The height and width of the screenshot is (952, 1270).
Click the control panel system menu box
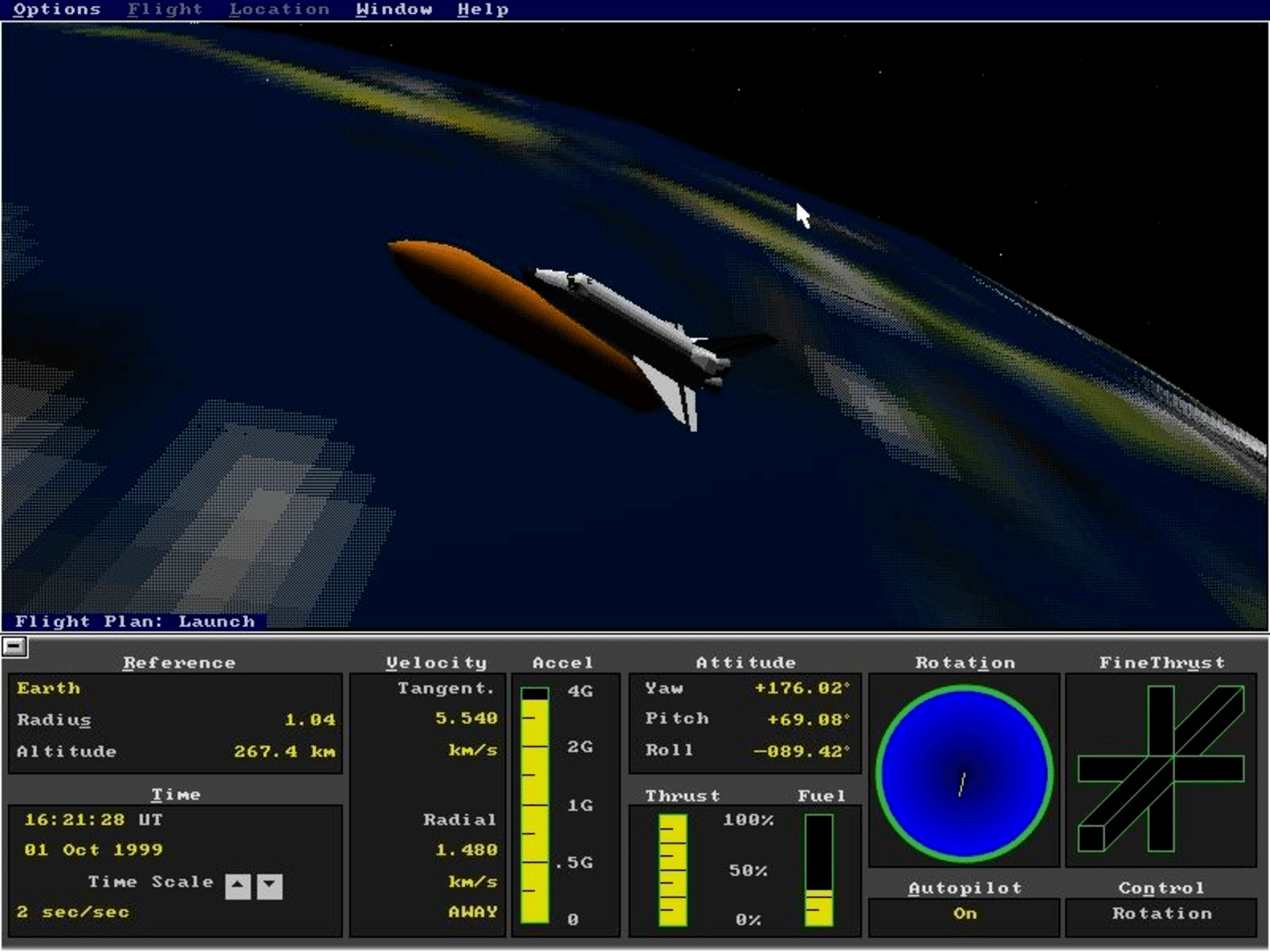click(14, 647)
